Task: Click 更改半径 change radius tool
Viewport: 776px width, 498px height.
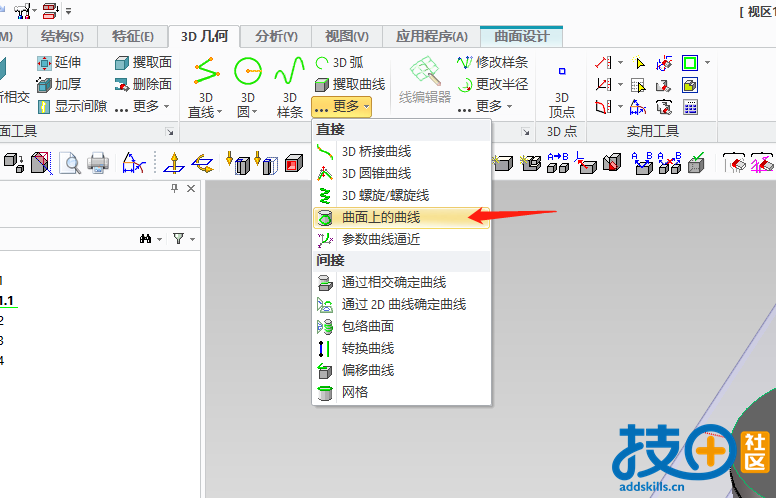Action: tap(492, 84)
